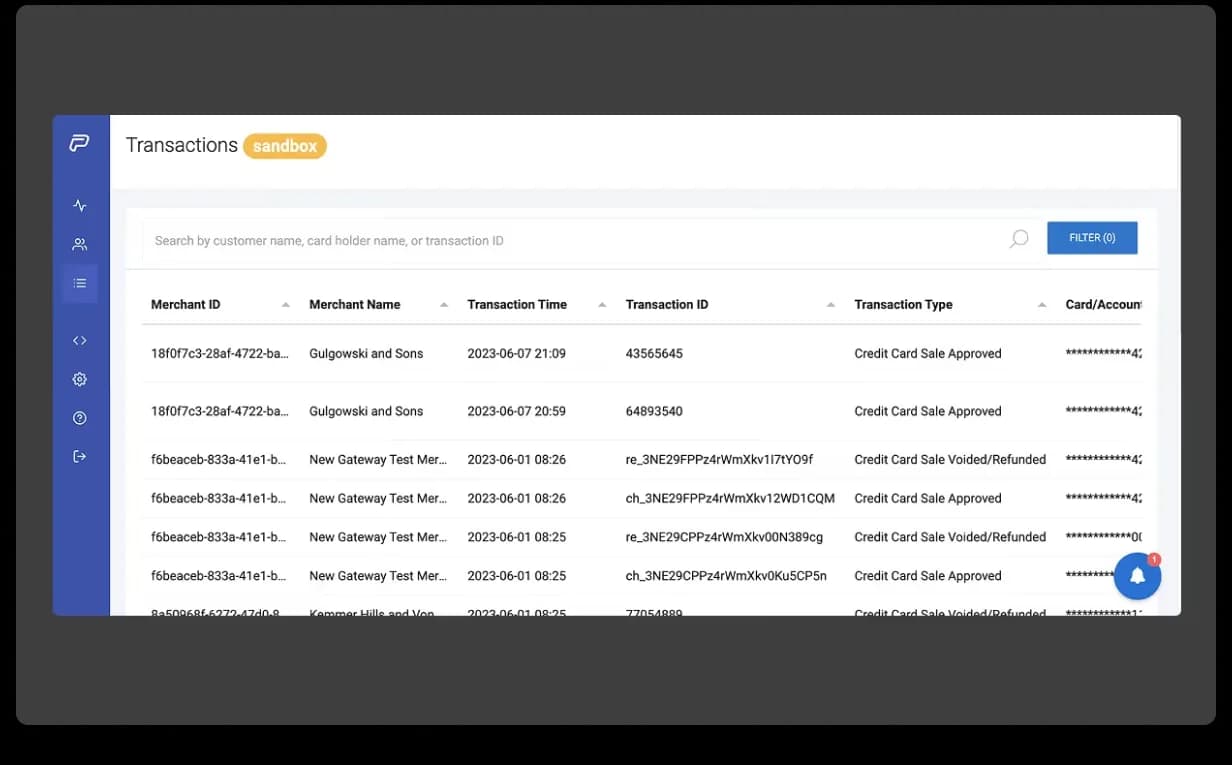Viewport: 1232px width, 765px height.
Task: Select transaction ch_3NE29FPPz4rWmXkv12WD1CQM
Action: tap(730, 498)
